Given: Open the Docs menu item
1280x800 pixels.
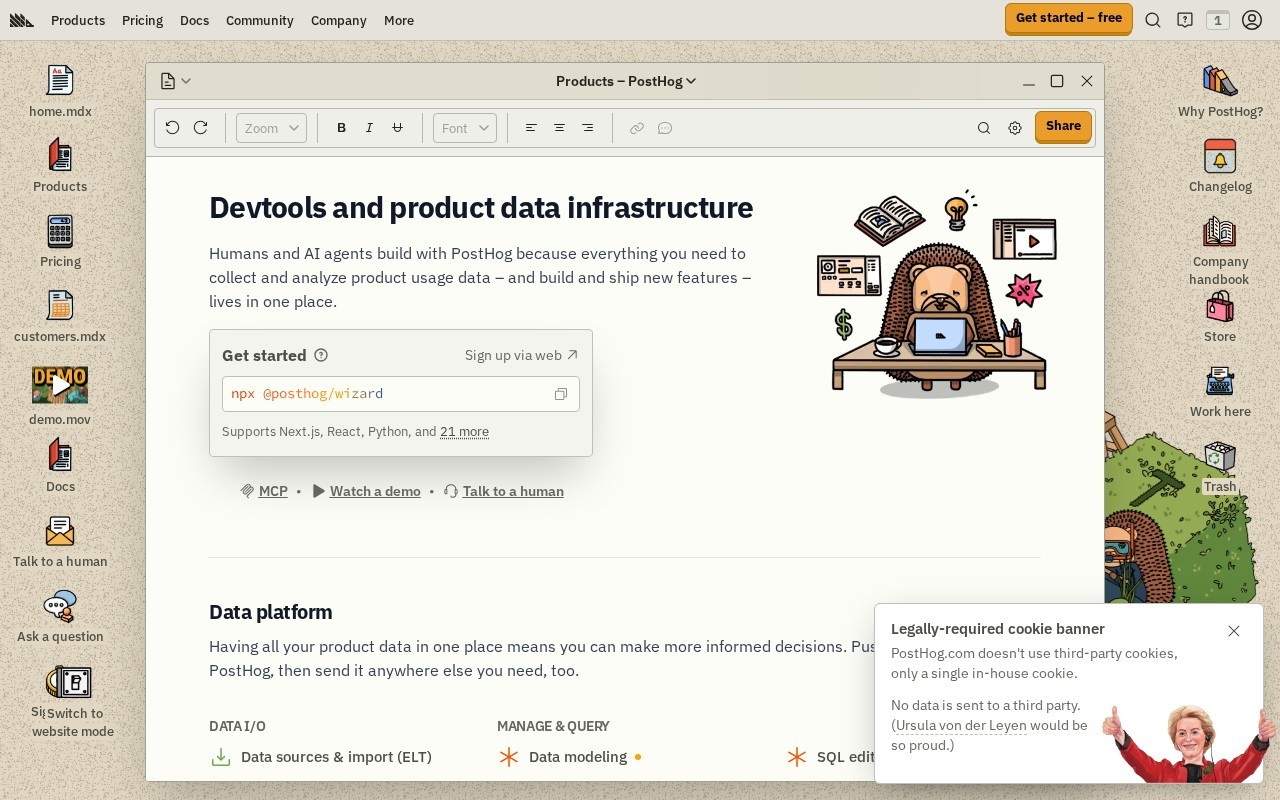Looking at the screenshot, I should [194, 20].
